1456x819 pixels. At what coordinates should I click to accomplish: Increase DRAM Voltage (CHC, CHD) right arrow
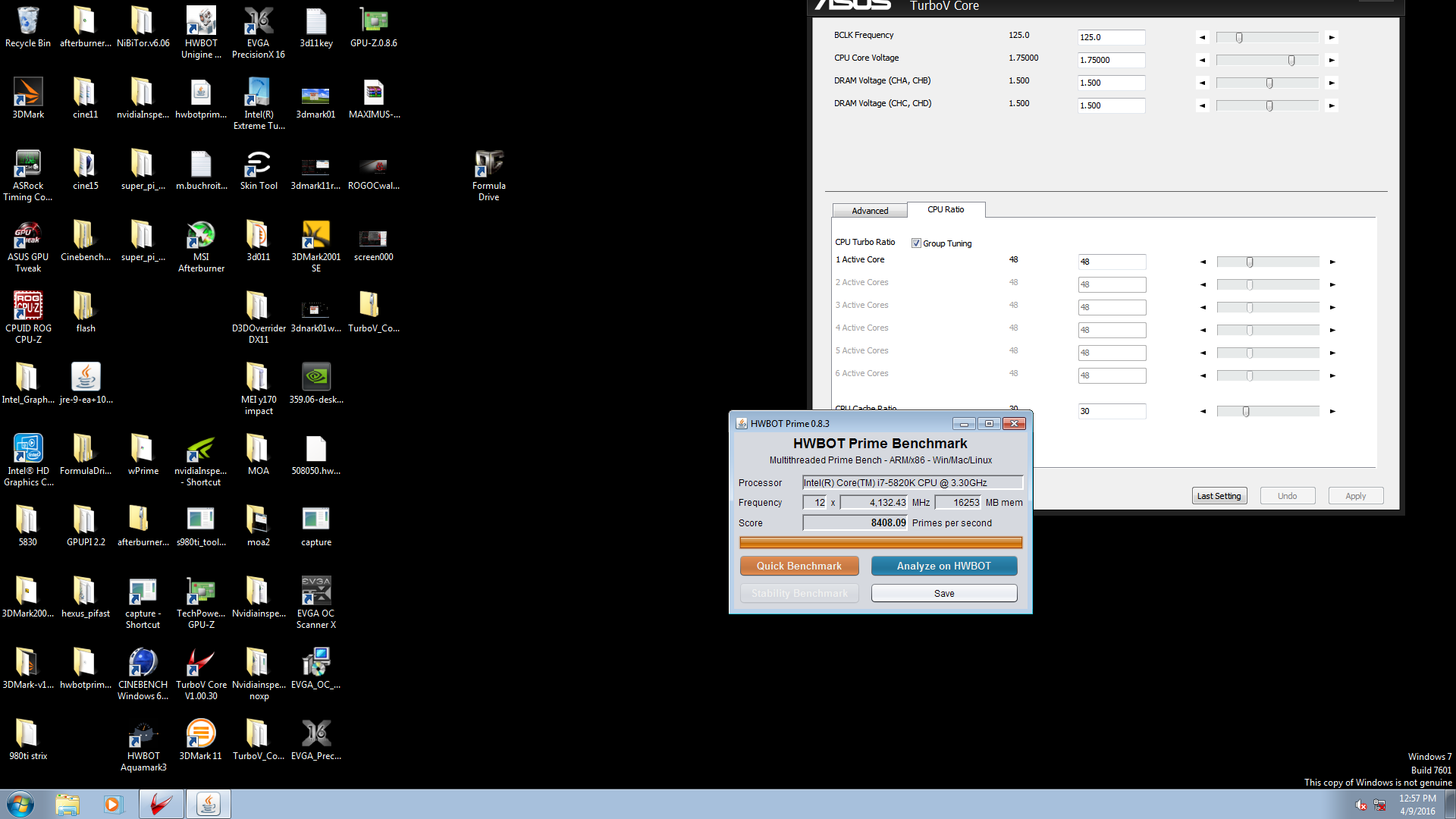click(x=1332, y=105)
